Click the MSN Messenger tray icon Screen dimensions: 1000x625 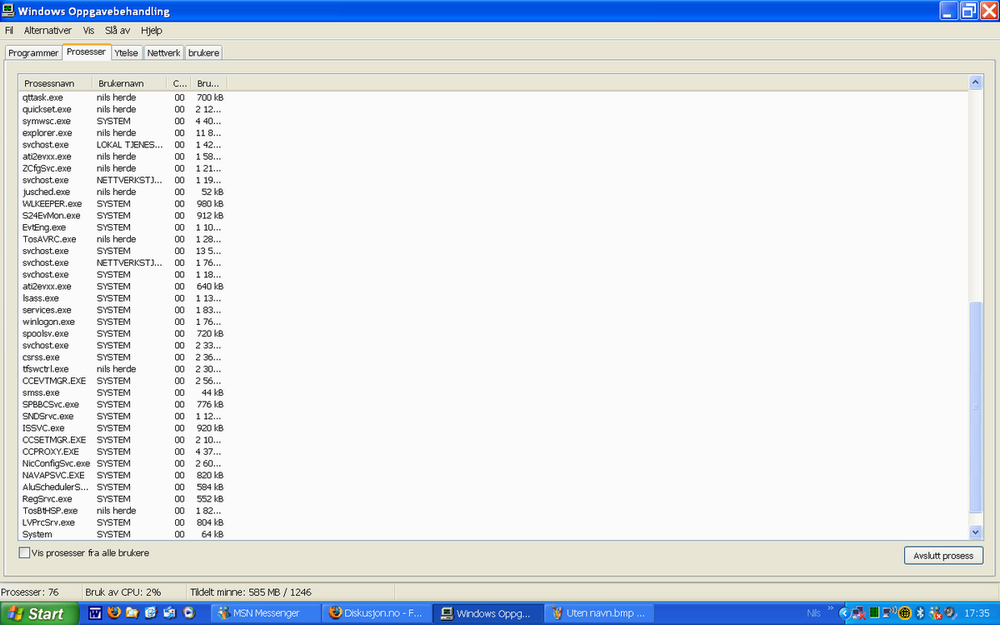pyautogui.click(x=936, y=614)
